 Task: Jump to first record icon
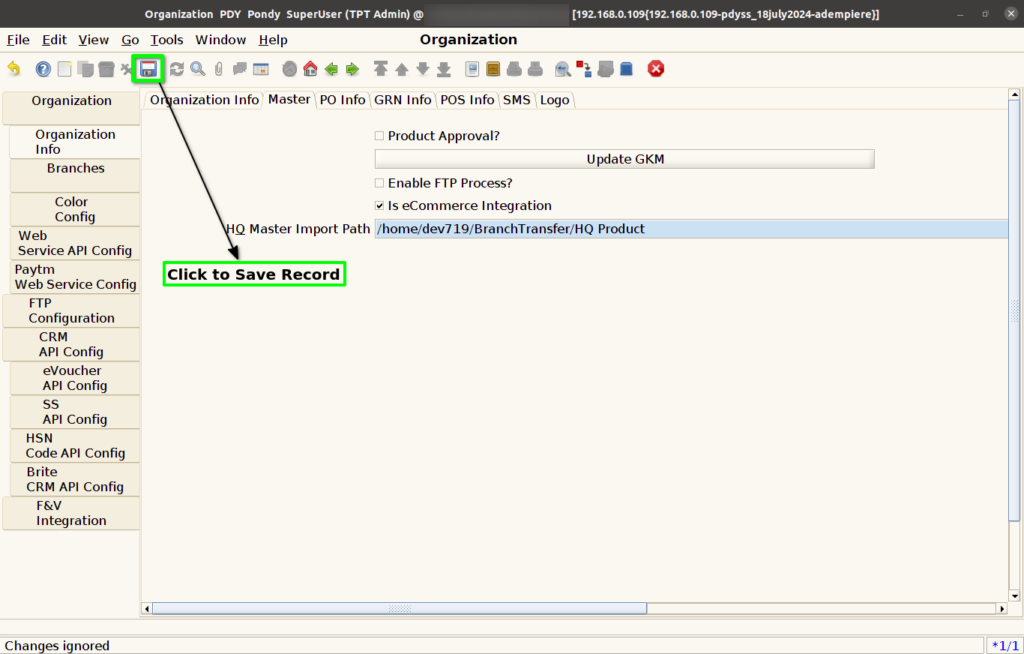tap(381, 69)
